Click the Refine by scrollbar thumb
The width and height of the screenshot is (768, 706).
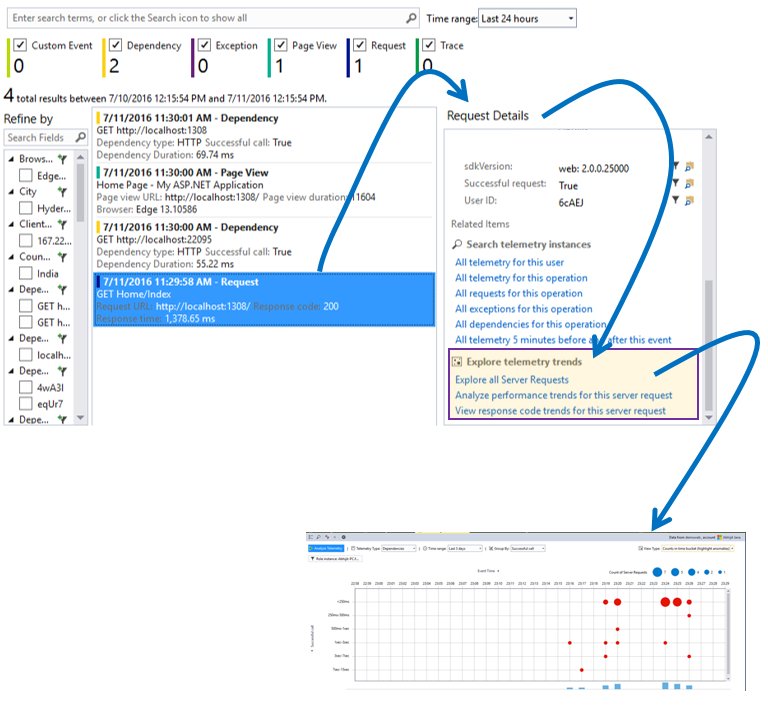click(81, 193)
